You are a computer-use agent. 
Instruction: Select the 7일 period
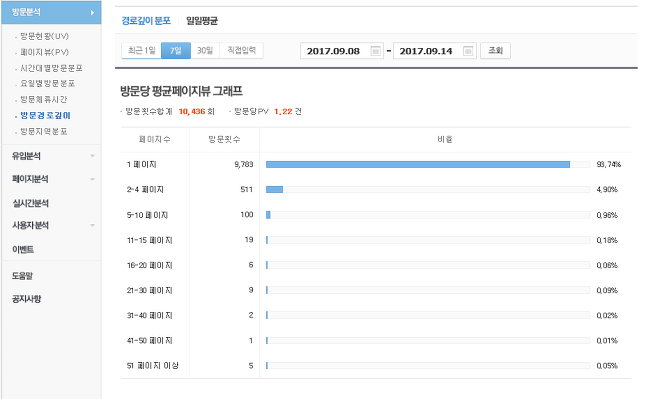[176, 51]
